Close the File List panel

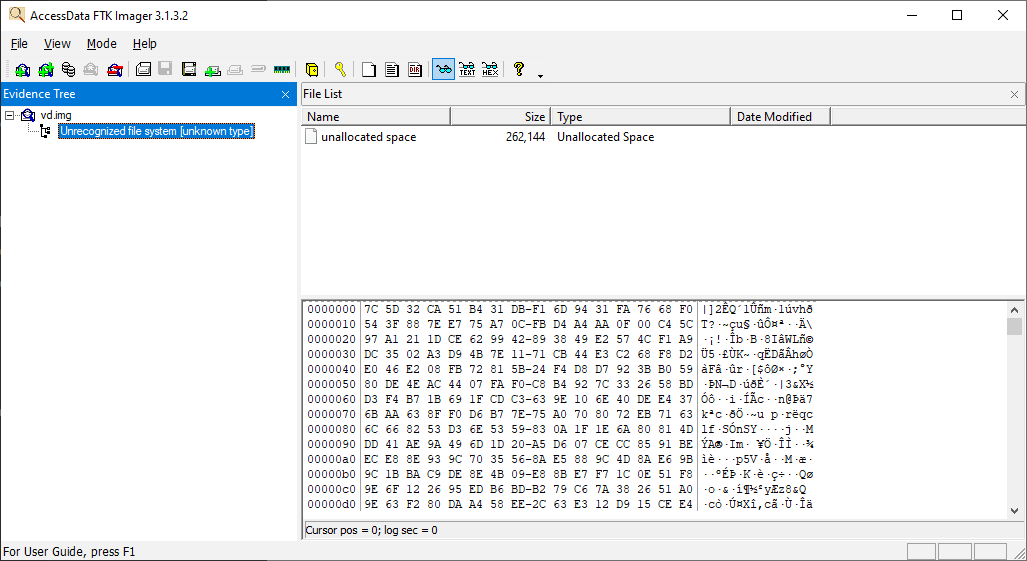coord(1014,94)
